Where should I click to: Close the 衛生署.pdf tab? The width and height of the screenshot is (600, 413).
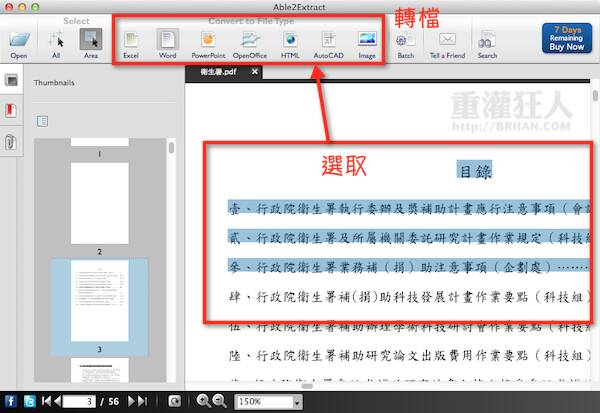254,72
